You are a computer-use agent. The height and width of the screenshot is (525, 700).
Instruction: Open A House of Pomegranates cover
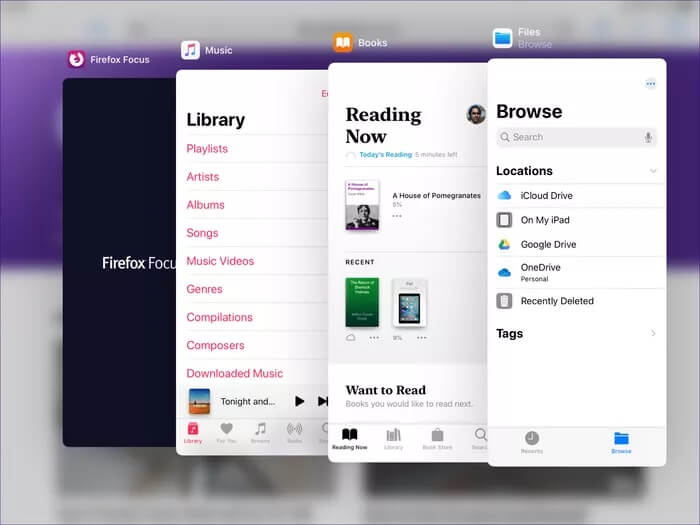click(x=362, y=205)
